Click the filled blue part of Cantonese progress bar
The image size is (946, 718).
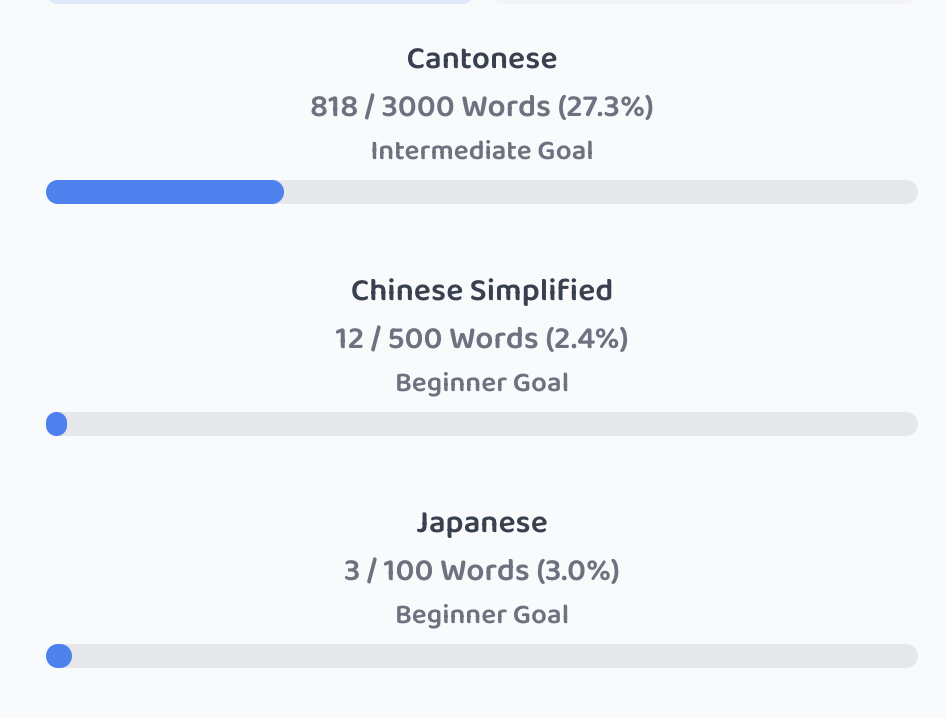click(165, 192)
